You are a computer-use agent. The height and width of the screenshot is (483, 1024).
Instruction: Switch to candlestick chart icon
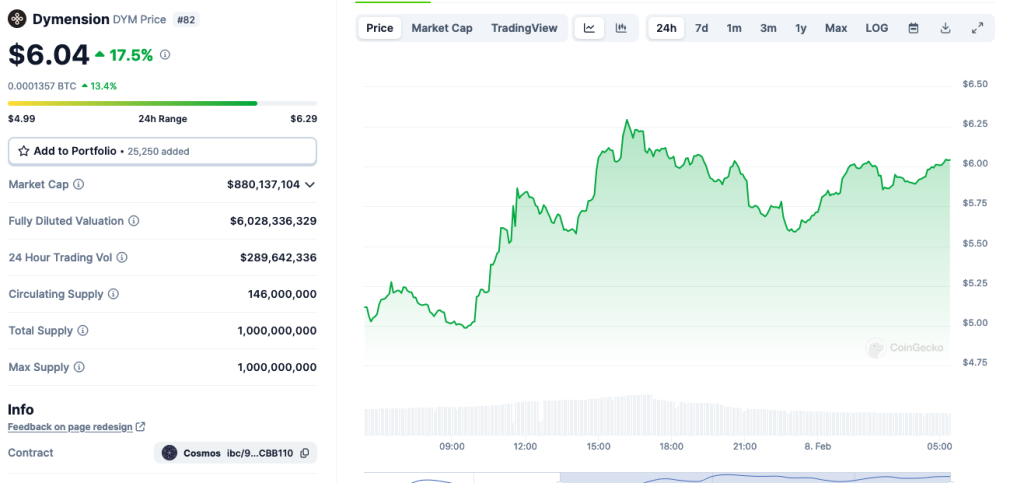click(x=621, y=28)
